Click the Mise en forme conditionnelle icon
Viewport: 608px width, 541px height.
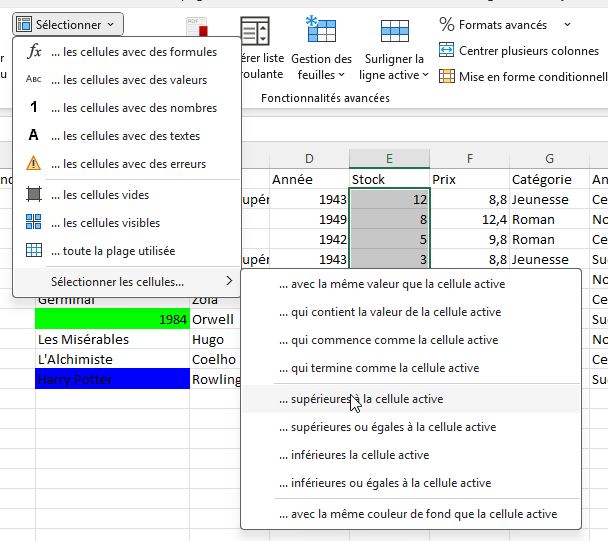coord(447,76)
